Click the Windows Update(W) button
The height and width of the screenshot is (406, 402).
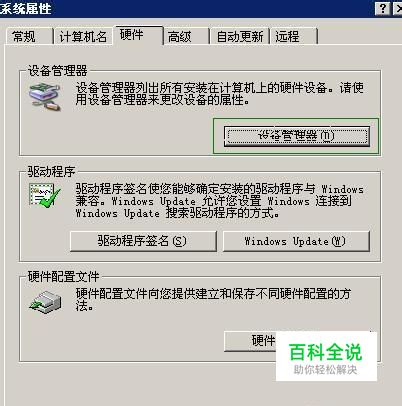pos(296,241)
